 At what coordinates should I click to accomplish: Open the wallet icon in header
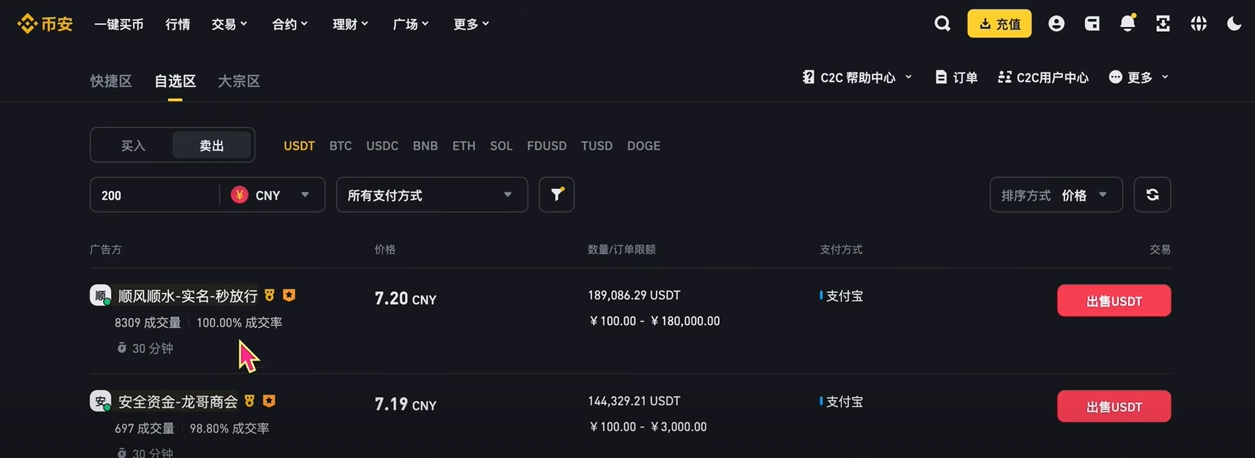click(1092, 24)
